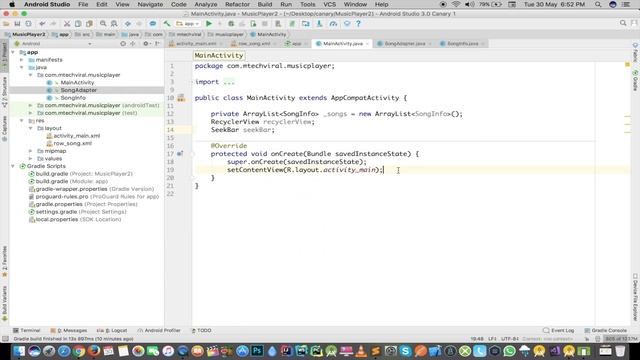The width and height of the screenshot is (640, 360).
Task: Click the Cut scissors icon
Action: (67, 24)
